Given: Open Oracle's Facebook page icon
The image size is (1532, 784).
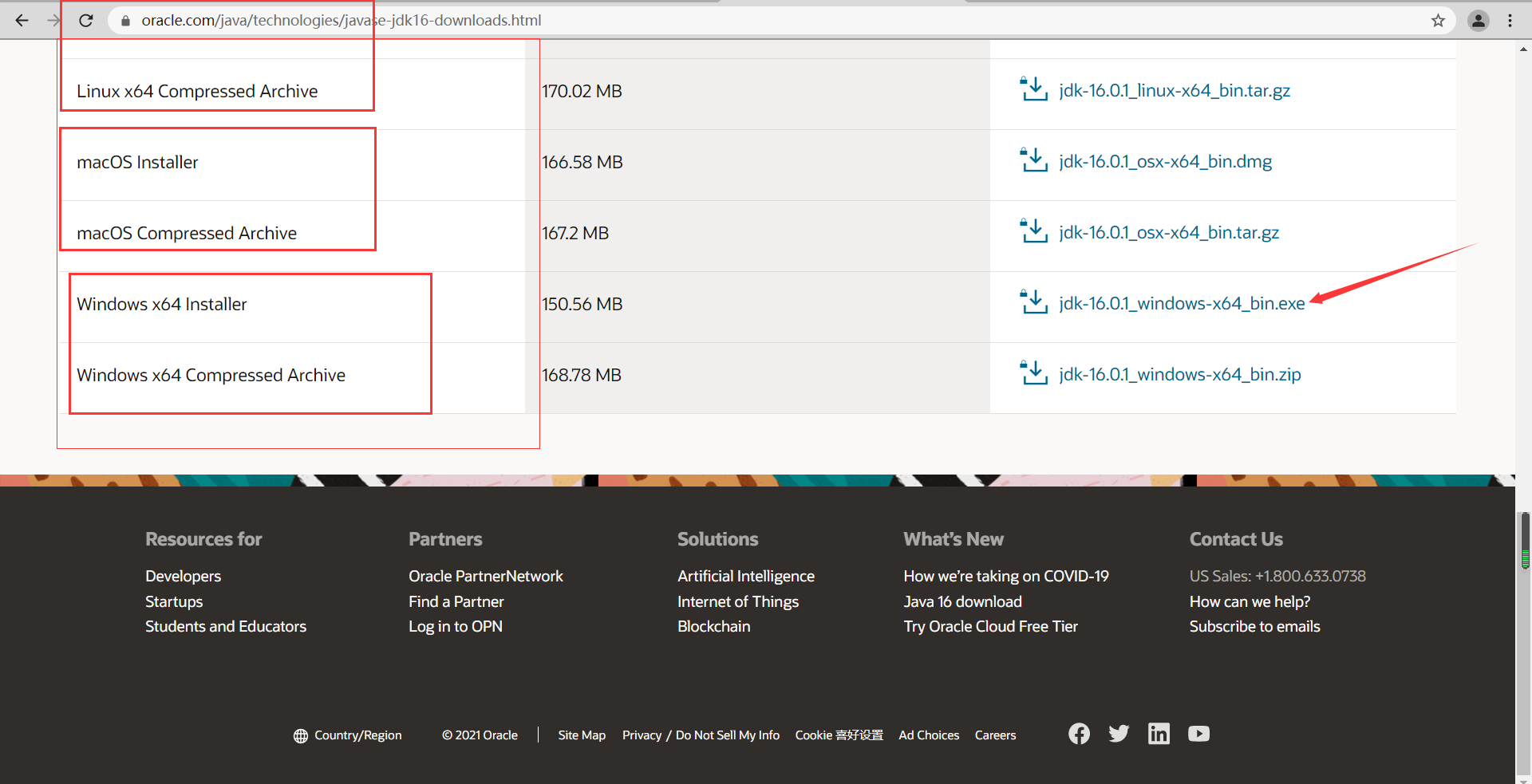Looking at the screenshot, I should click(x=1079, y=734).
